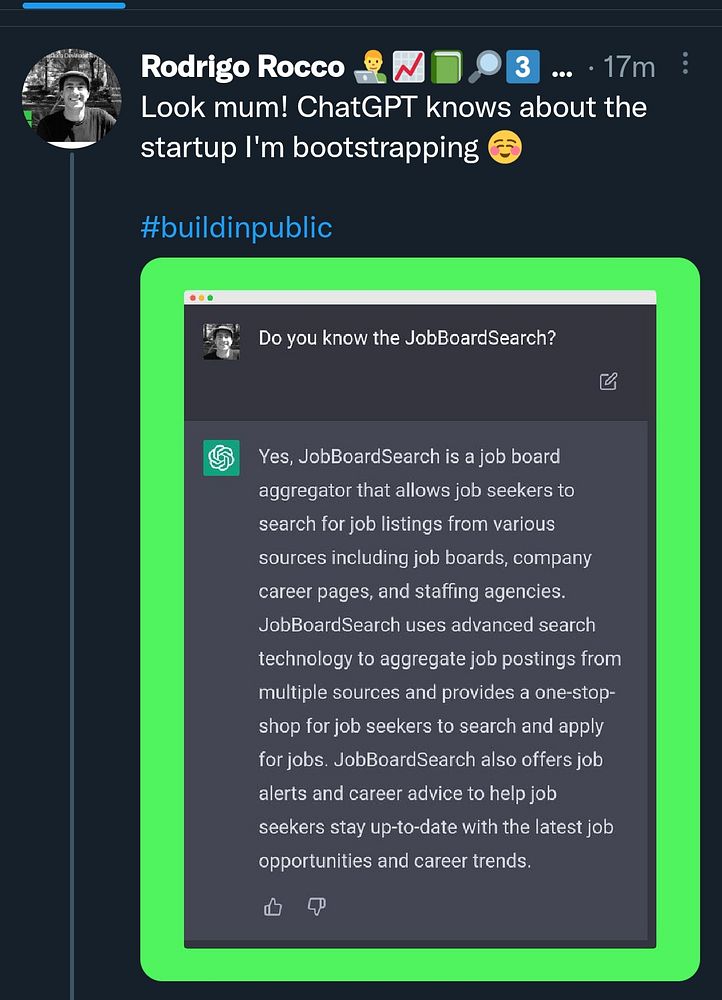Click the smiling face emoji in the tweet

pos(505,148)
